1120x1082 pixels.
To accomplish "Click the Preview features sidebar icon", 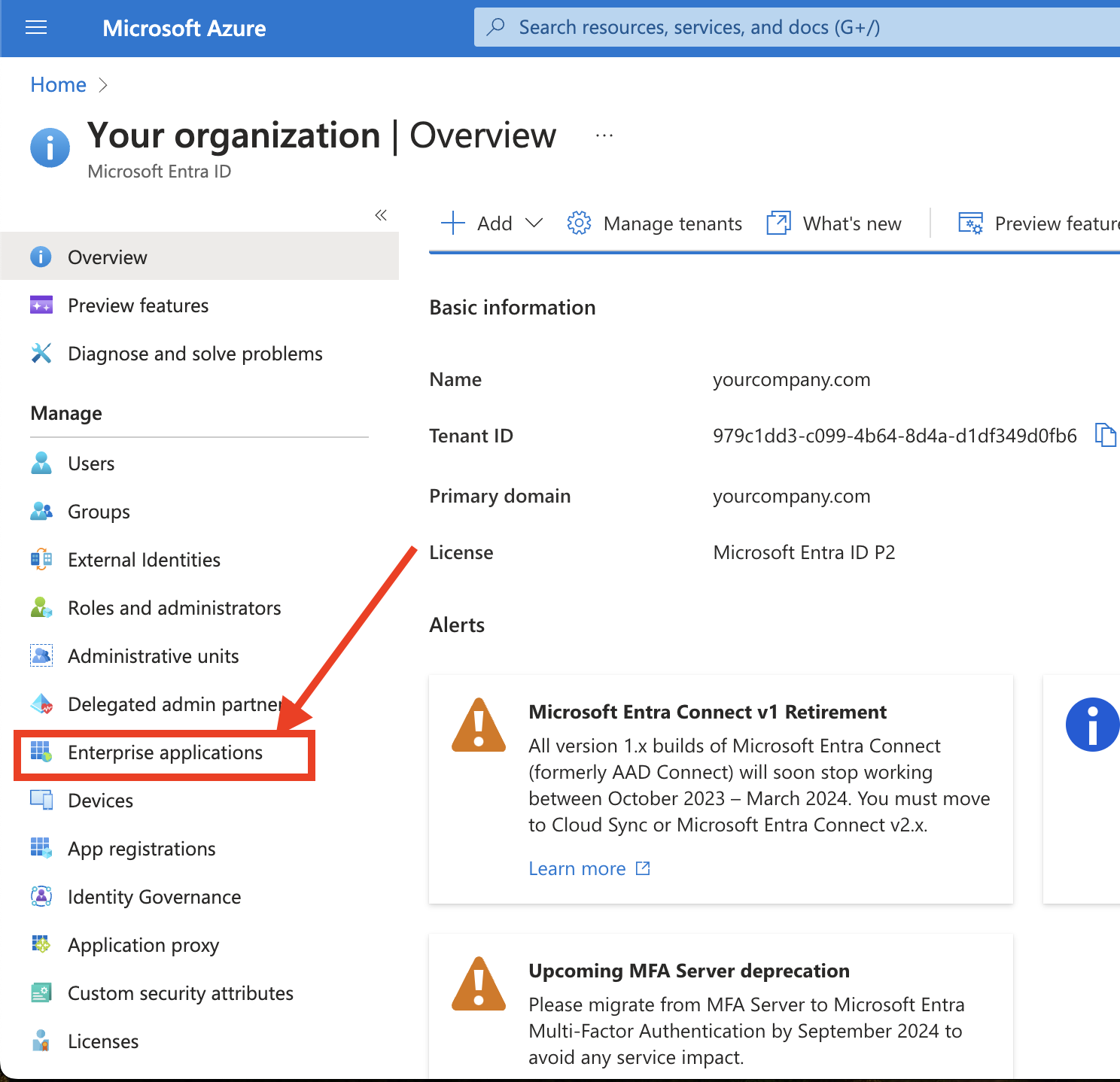I will pos(41,305).
